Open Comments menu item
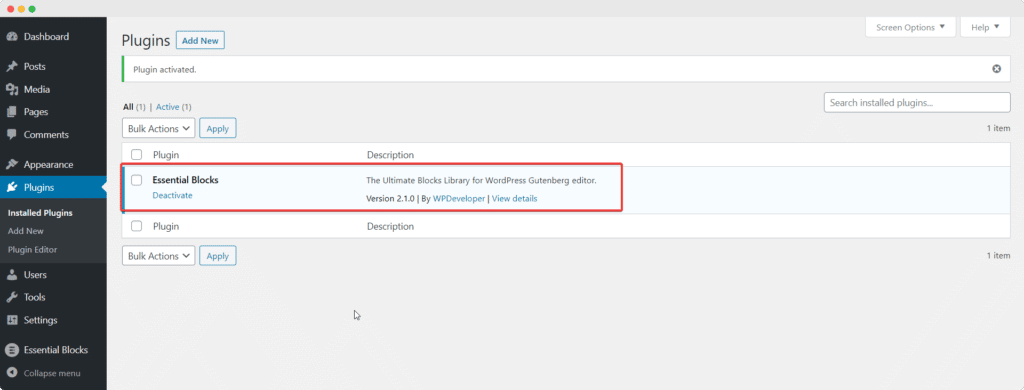The height and width of the screenshot is (390, 1024). [46, 135]
